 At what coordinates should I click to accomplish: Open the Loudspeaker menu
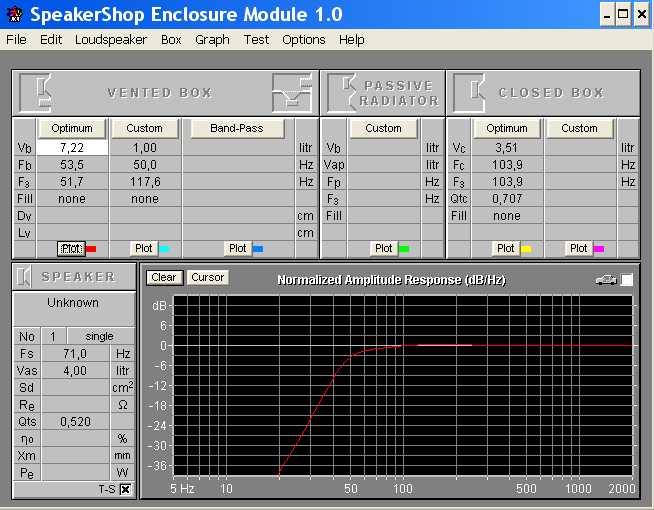(111, 40)
